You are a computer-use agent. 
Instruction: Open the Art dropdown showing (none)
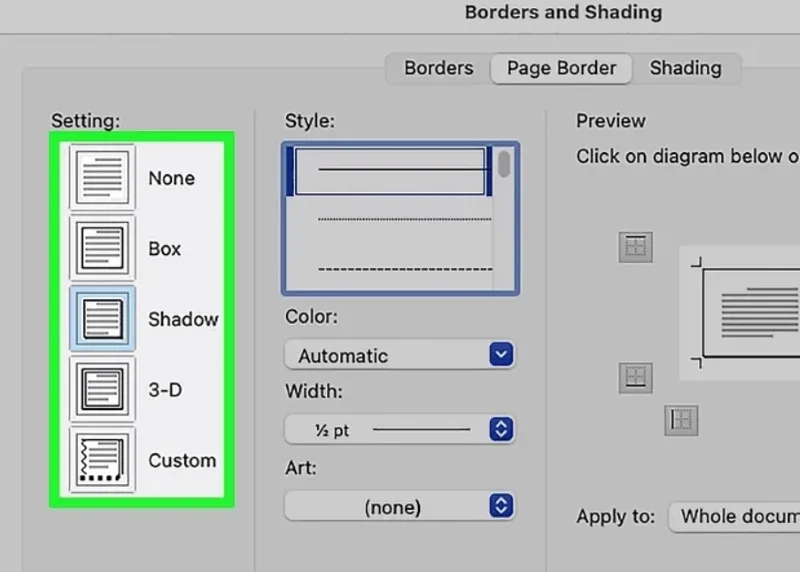pos(399,506)
